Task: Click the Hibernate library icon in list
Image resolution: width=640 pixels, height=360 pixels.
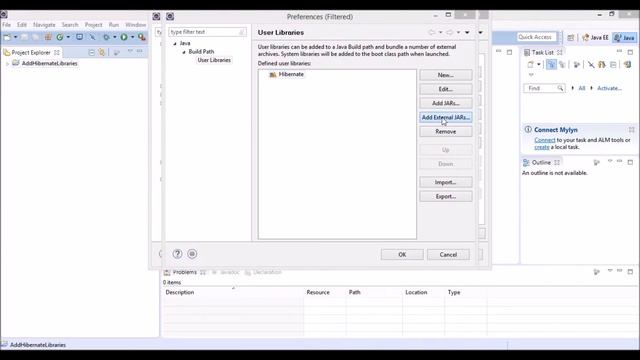Action: 273,74
